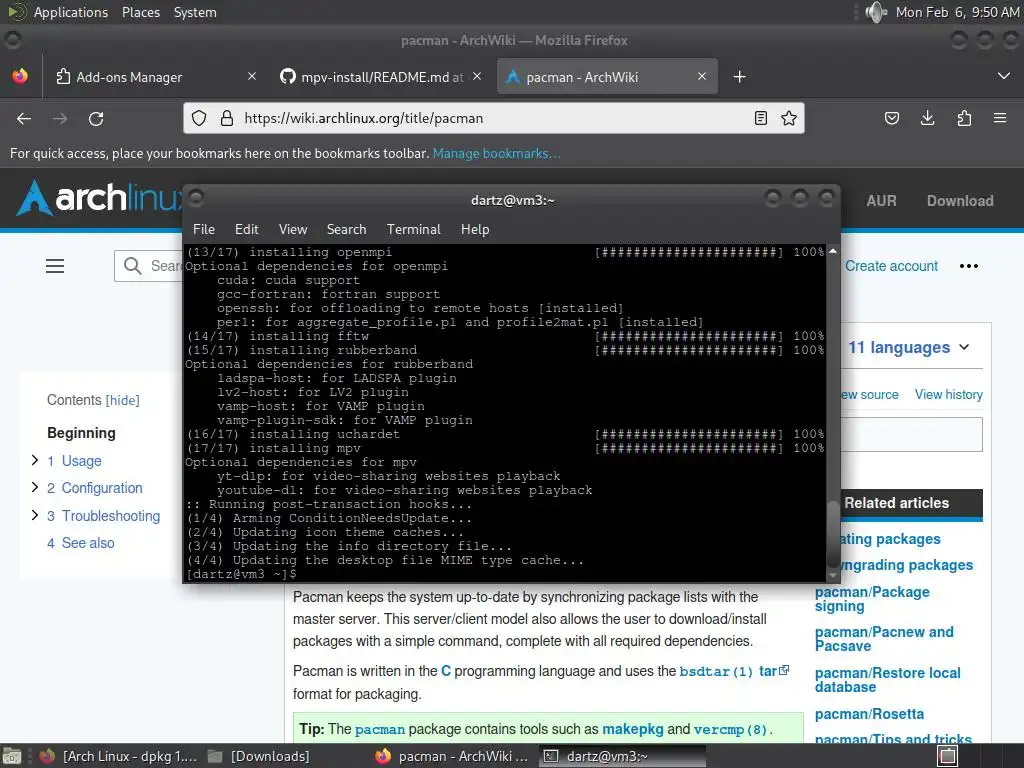Click the tracking protection shield icon
This screenshot has width=1024, height=768.
coord(199,118)
